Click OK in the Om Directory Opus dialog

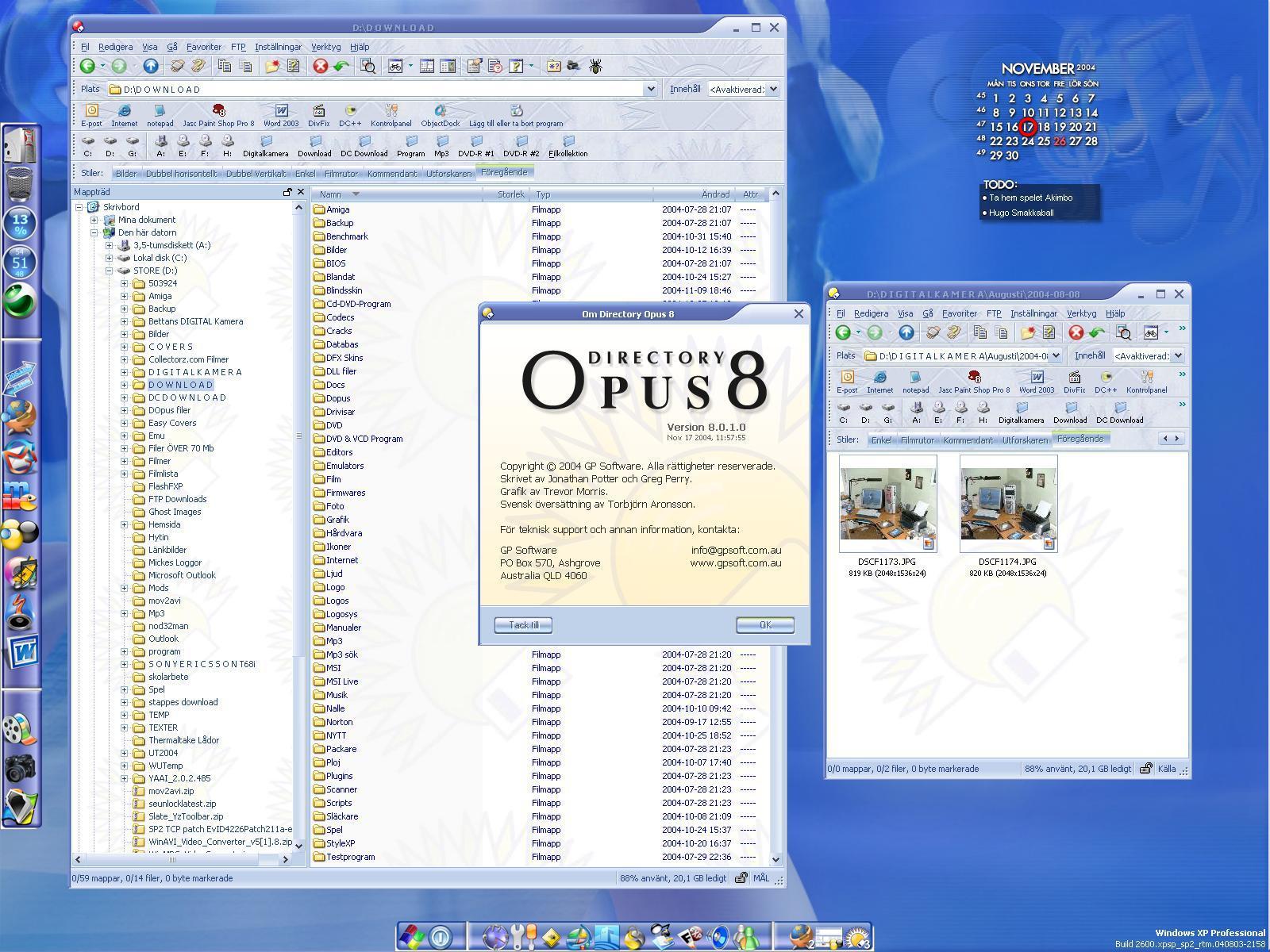[765, 625]
